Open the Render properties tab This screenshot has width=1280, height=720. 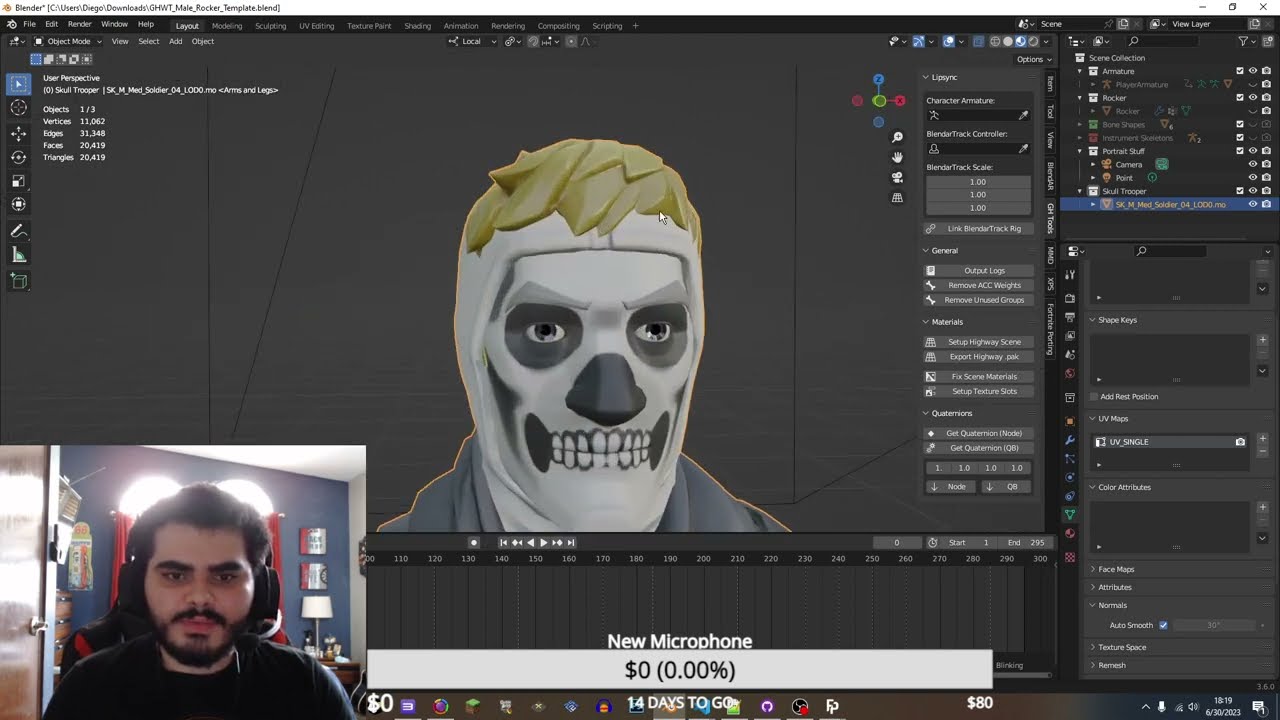pyautogui.click(x=1070, y=299)
